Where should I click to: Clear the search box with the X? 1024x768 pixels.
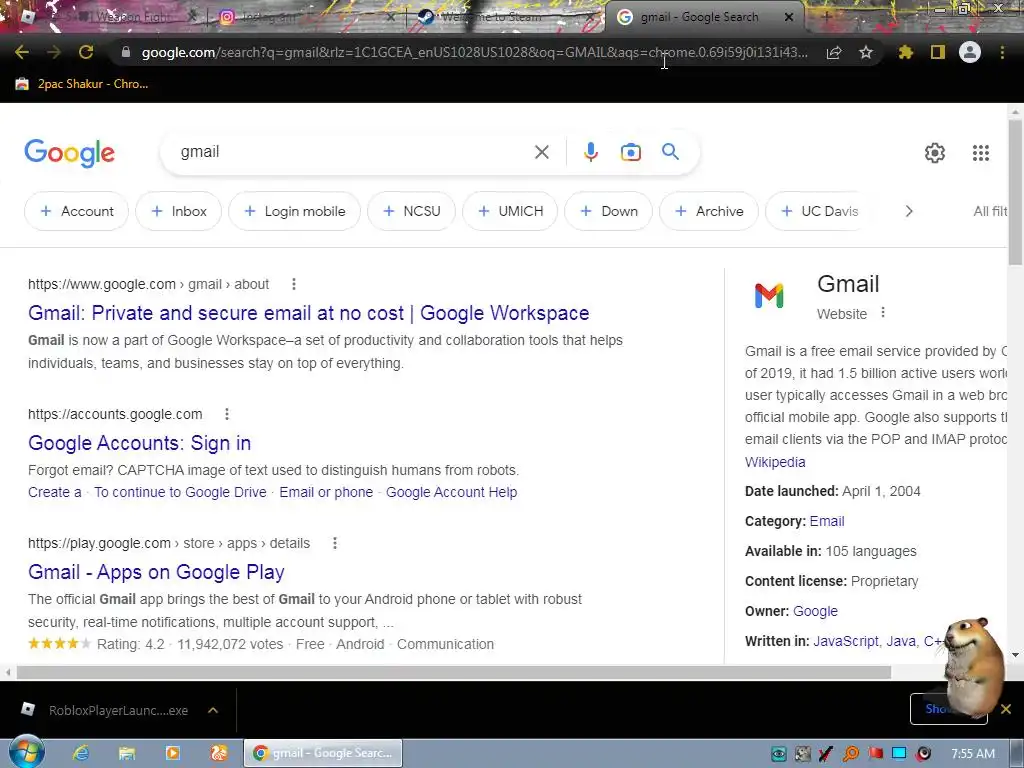click(541, 152)
